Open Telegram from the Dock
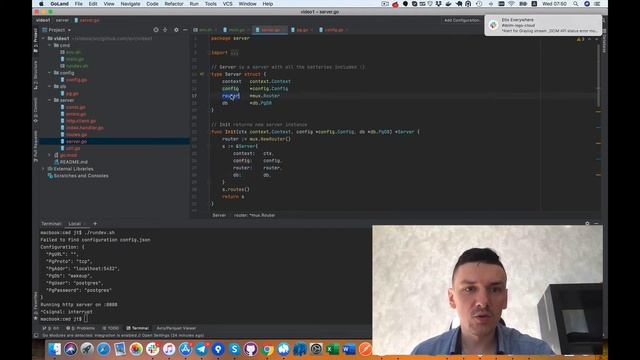Screen dimensions: 640x360 pos(201,349)
